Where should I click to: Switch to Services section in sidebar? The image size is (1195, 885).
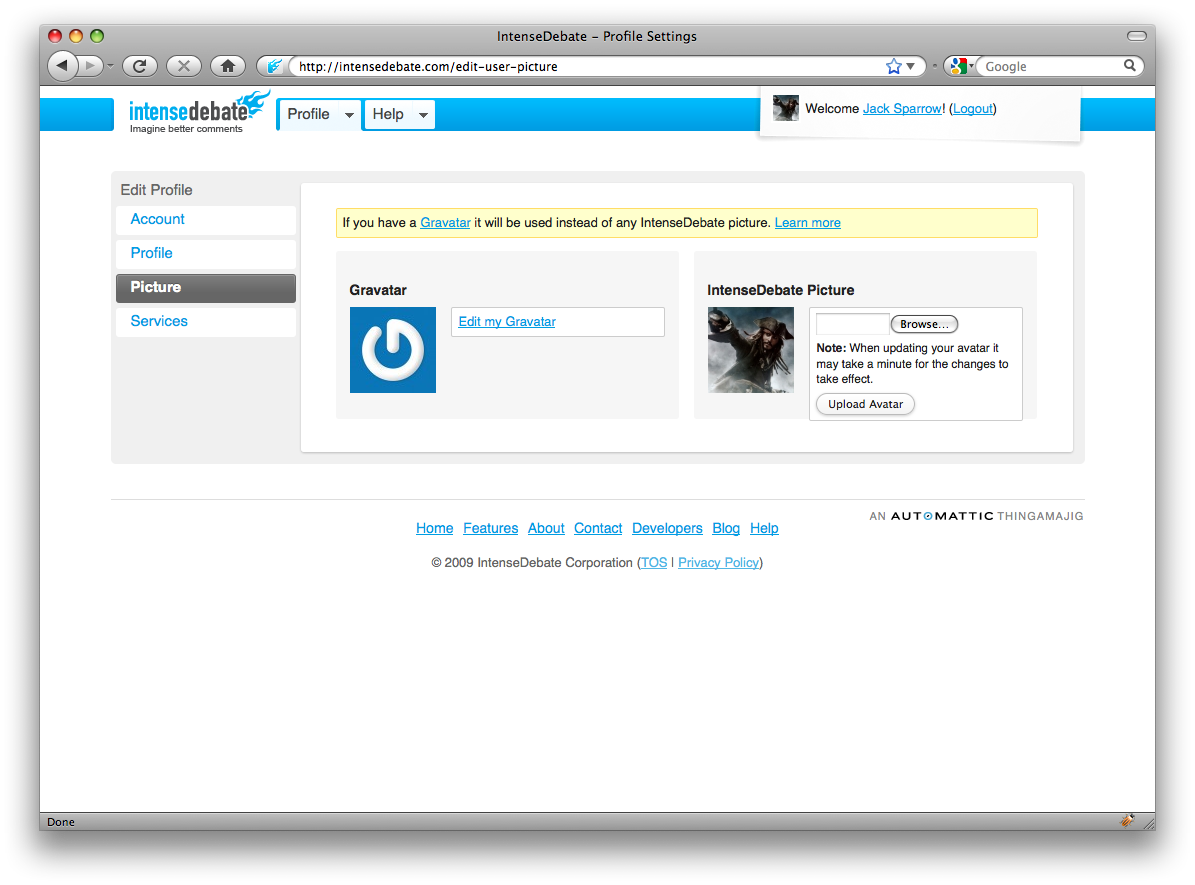click(159, 322)
